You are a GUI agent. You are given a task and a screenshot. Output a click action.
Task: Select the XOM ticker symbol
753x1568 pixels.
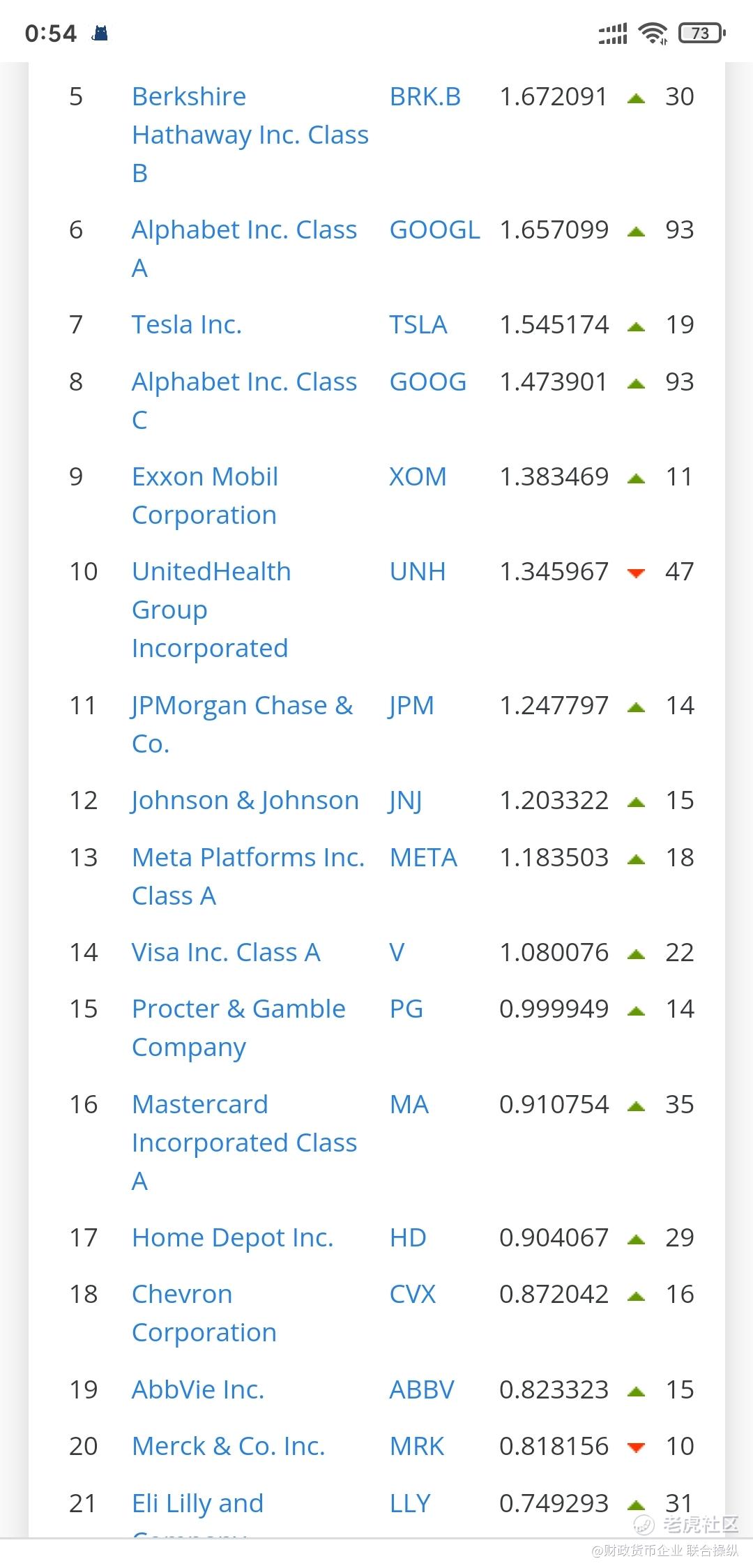[x=418, y=476]
